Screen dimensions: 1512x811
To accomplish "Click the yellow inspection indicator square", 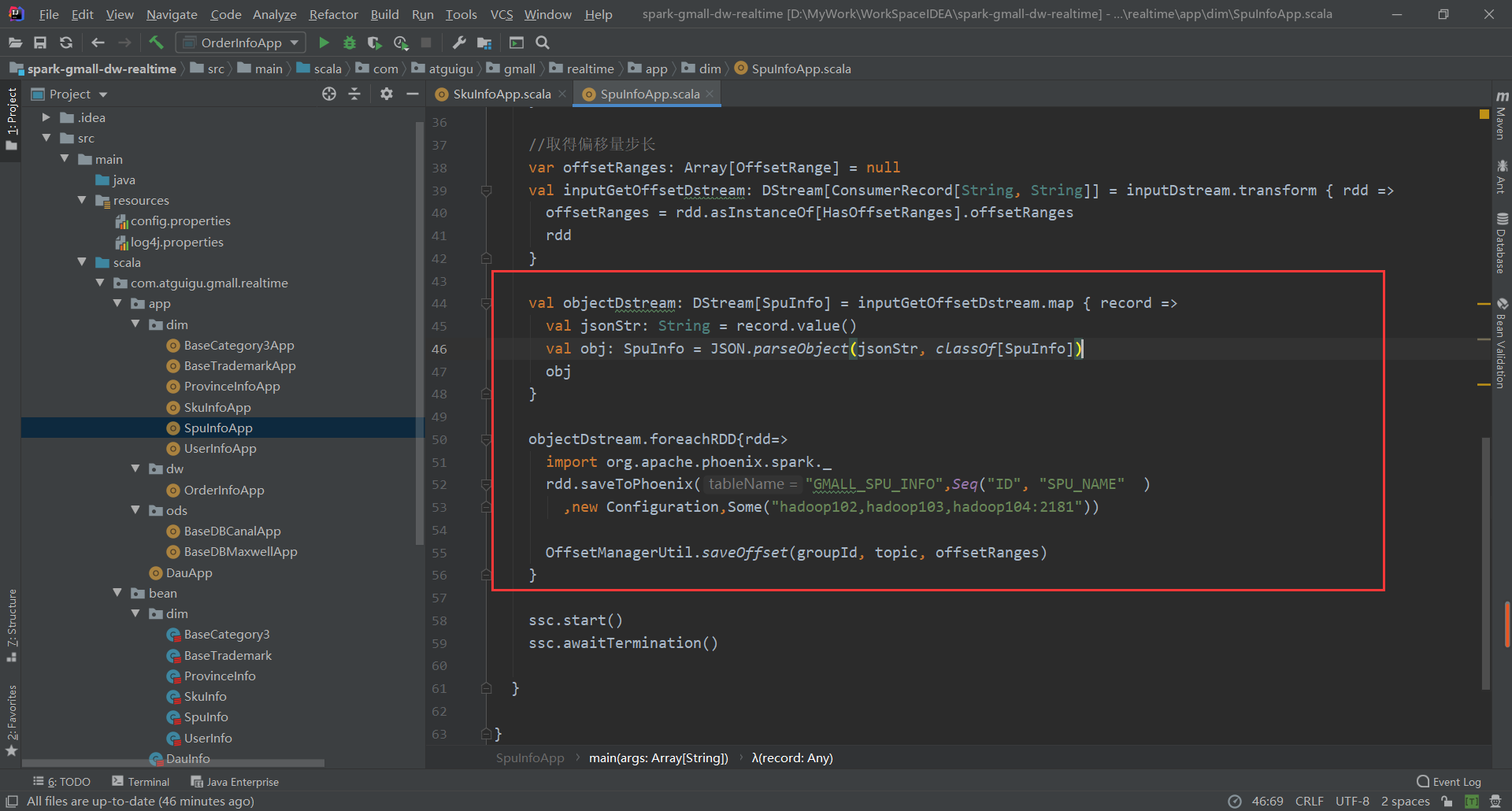I will click(1484, 114).
